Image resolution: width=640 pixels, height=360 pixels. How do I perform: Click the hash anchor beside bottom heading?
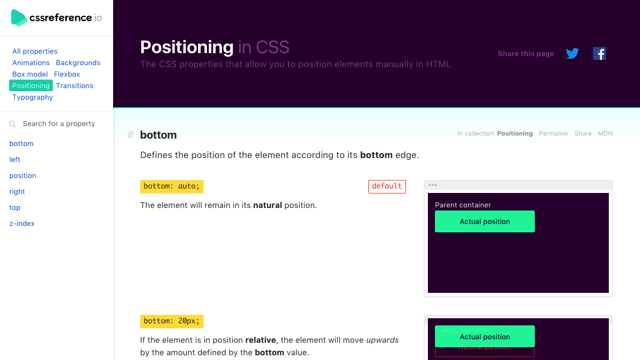pyautogui.click(x=130, y=135)
